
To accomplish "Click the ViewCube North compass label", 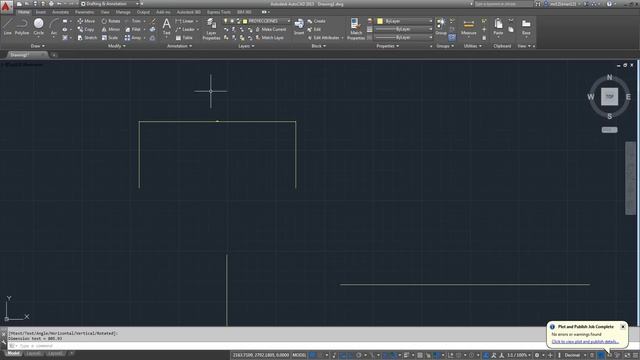I will pyautogui.click(x=609, y=77).
